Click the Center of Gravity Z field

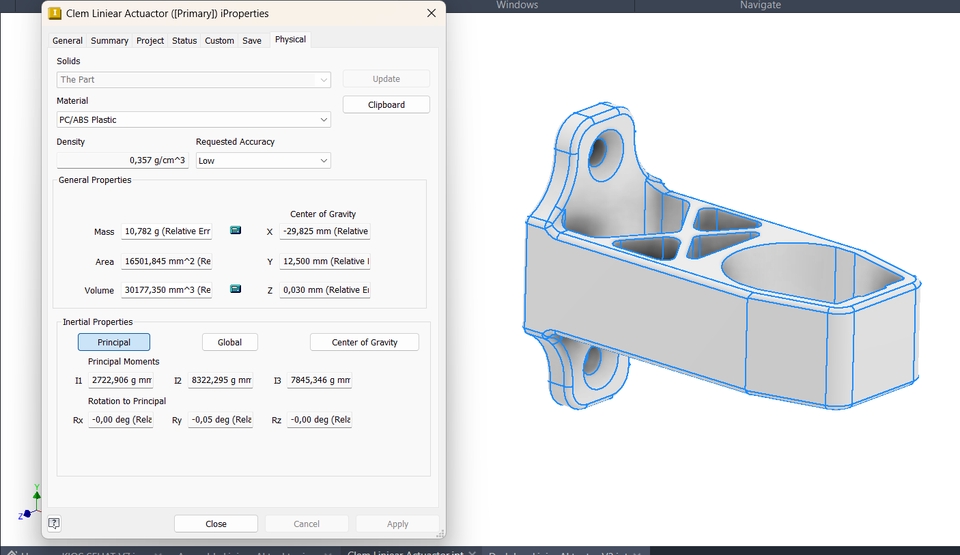pyautogui.click(x=325, y=290)
